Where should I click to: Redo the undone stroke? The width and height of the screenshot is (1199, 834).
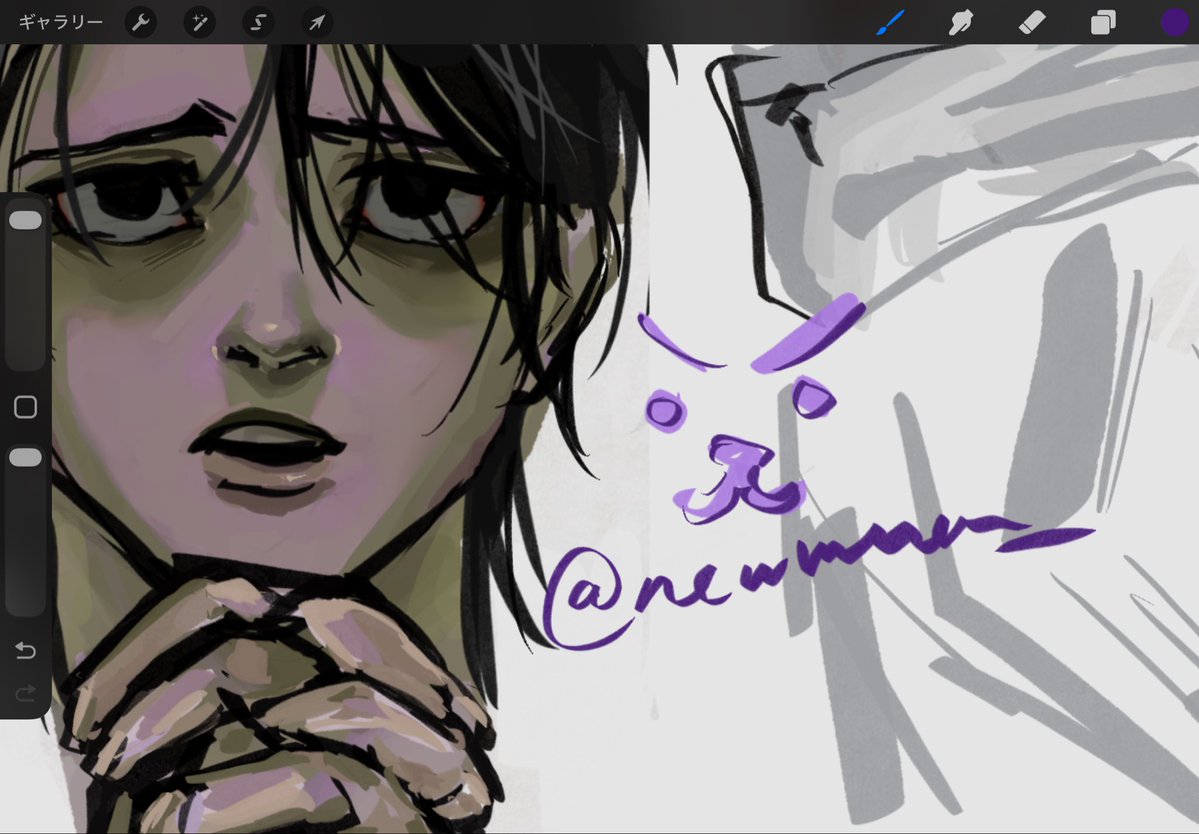[25, 693]
